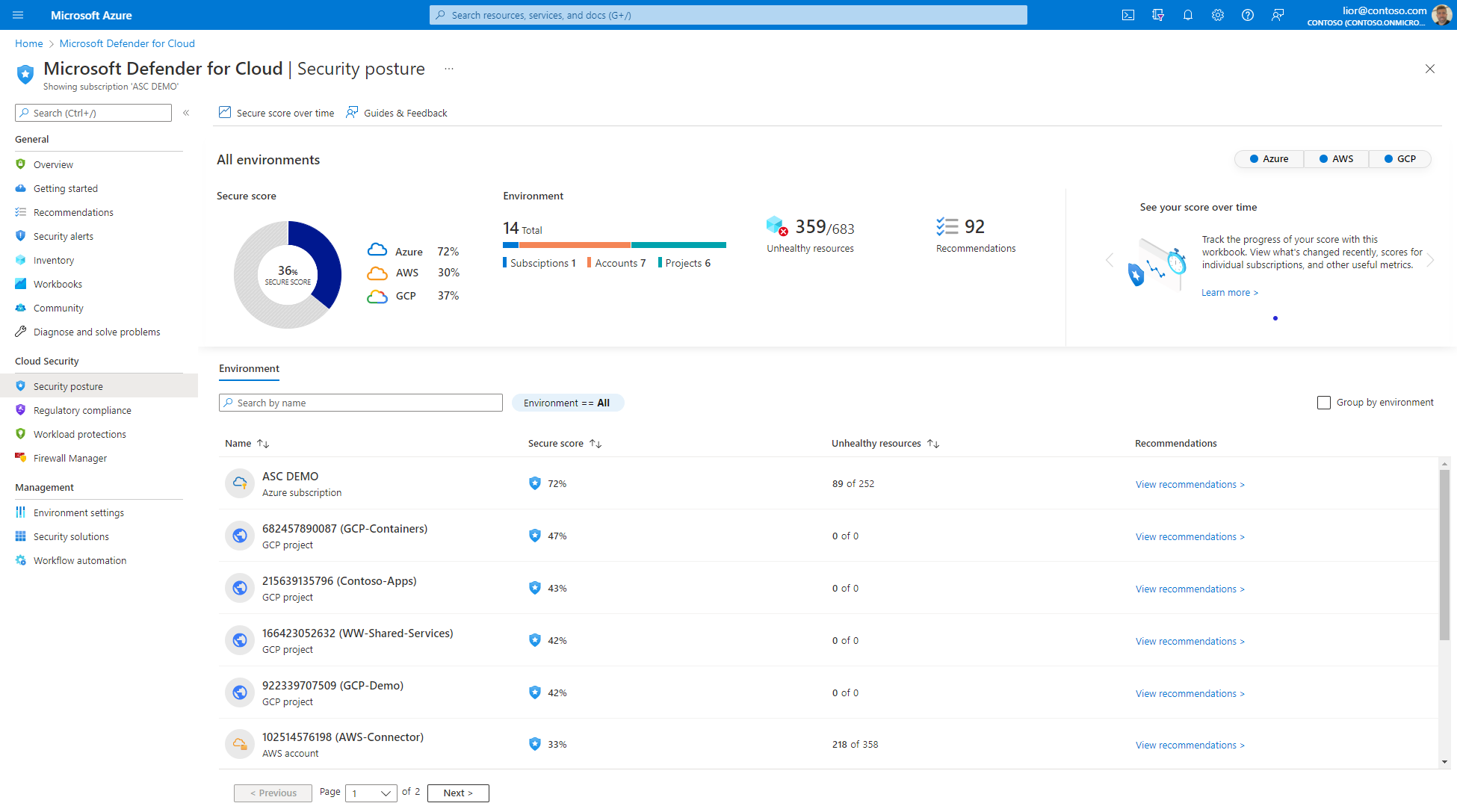Image resolution: width=1457 pixels, height=812 pixels.
Task: Click the Recommendations list icon in the sidebar
Action: (x=21, y=212)
